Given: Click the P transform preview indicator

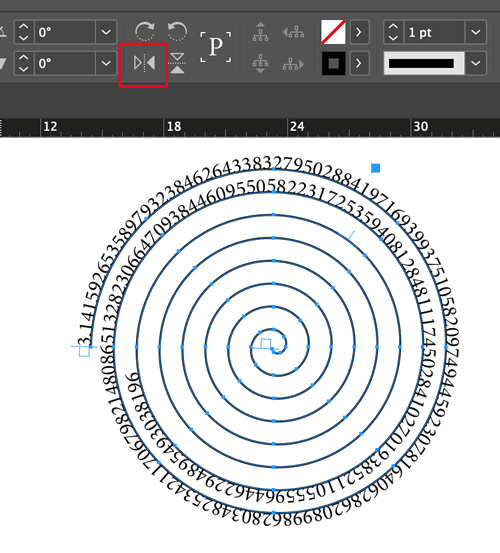Looking at the screenshot, I should tap(216, 47).
